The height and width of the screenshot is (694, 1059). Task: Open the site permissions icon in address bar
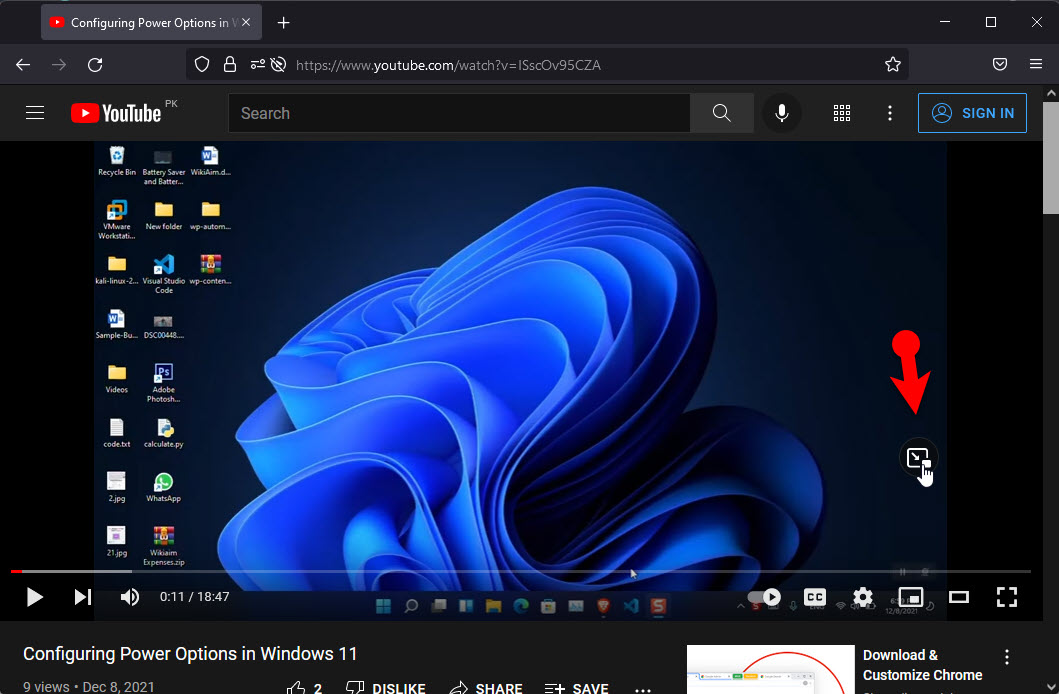coord(257,65)
